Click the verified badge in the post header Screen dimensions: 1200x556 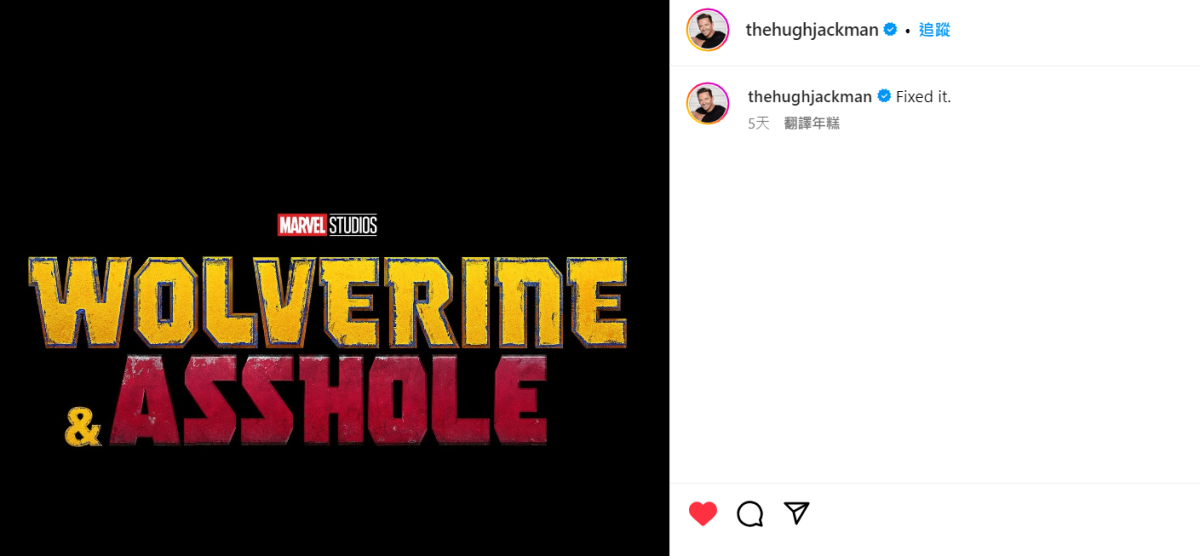click(x=889, y=30)
